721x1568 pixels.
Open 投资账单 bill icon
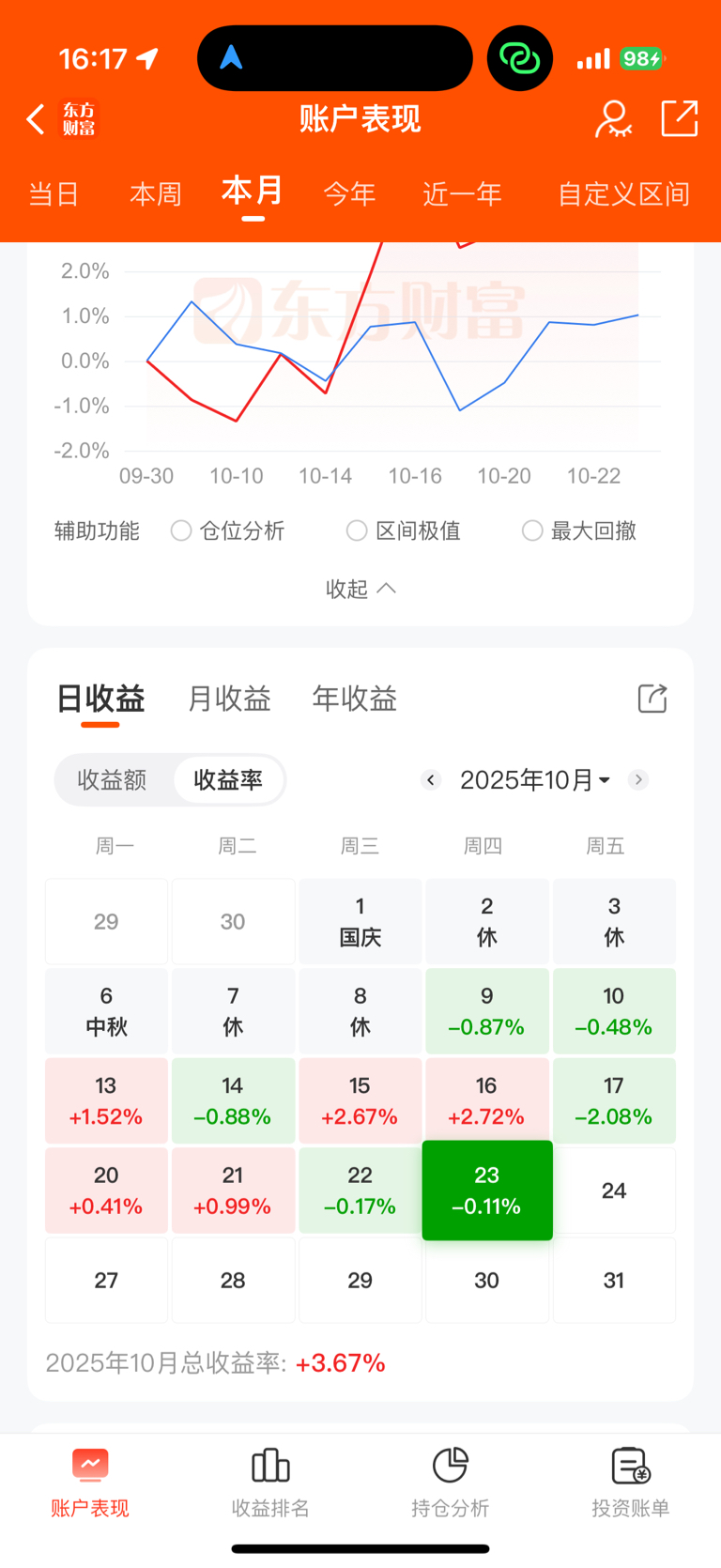tap(631, 1465)
